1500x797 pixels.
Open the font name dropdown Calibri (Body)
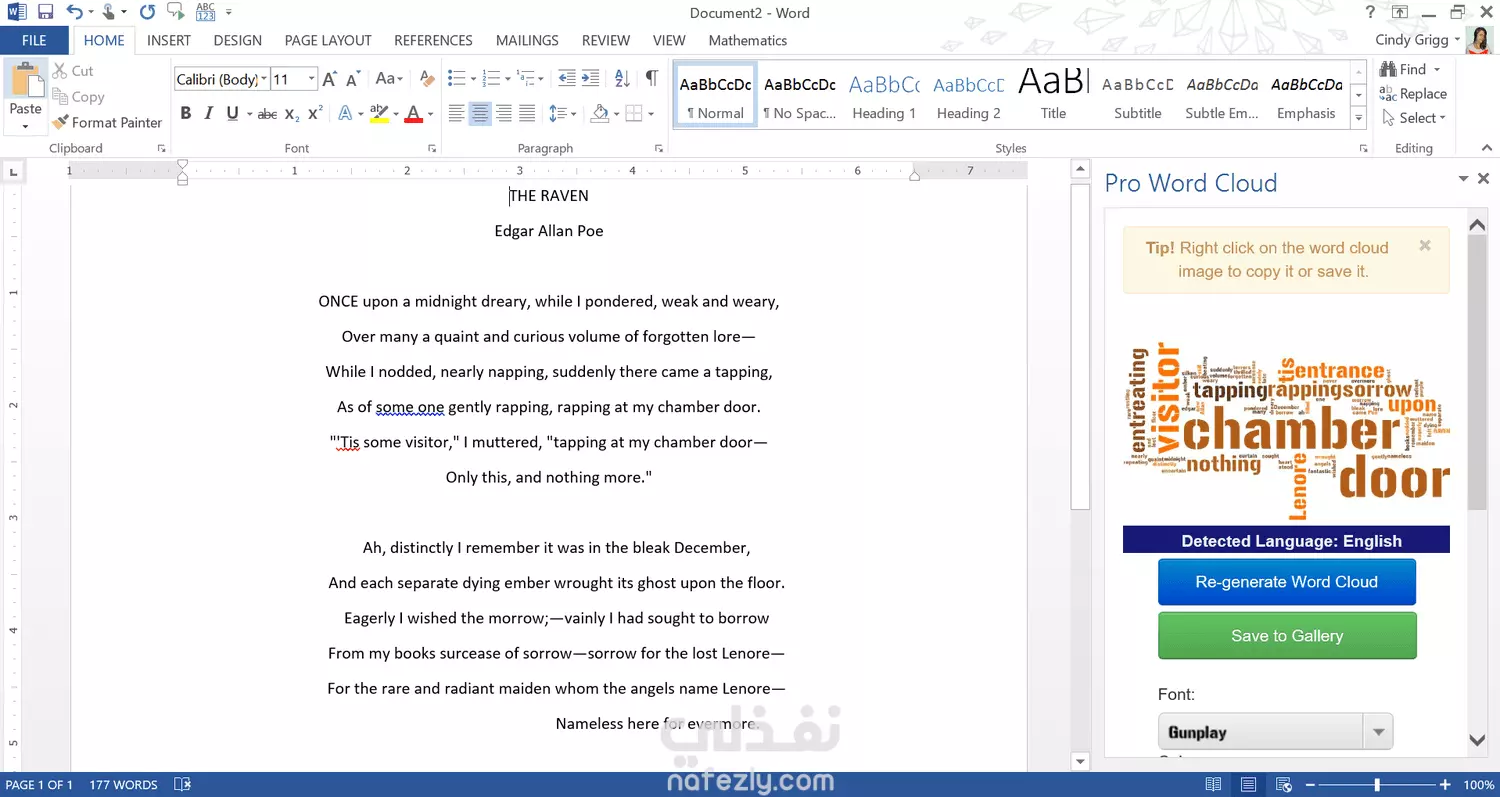(264, 80)
